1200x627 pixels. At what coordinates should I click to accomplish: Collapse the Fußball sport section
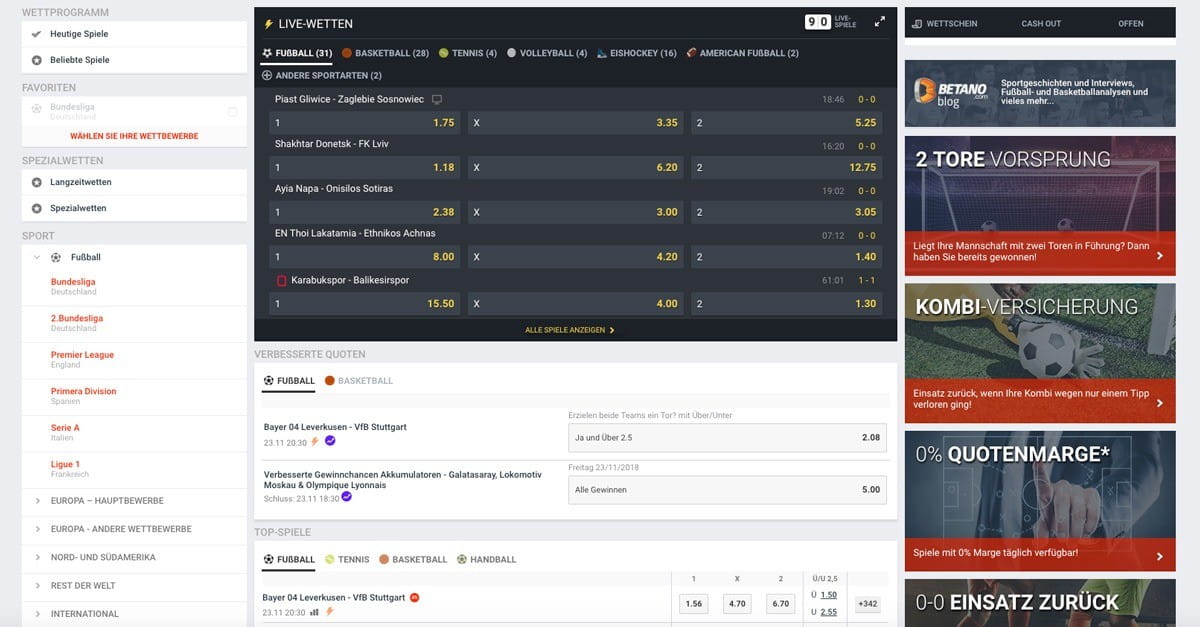pyautogui.click(x=37, y=257)
